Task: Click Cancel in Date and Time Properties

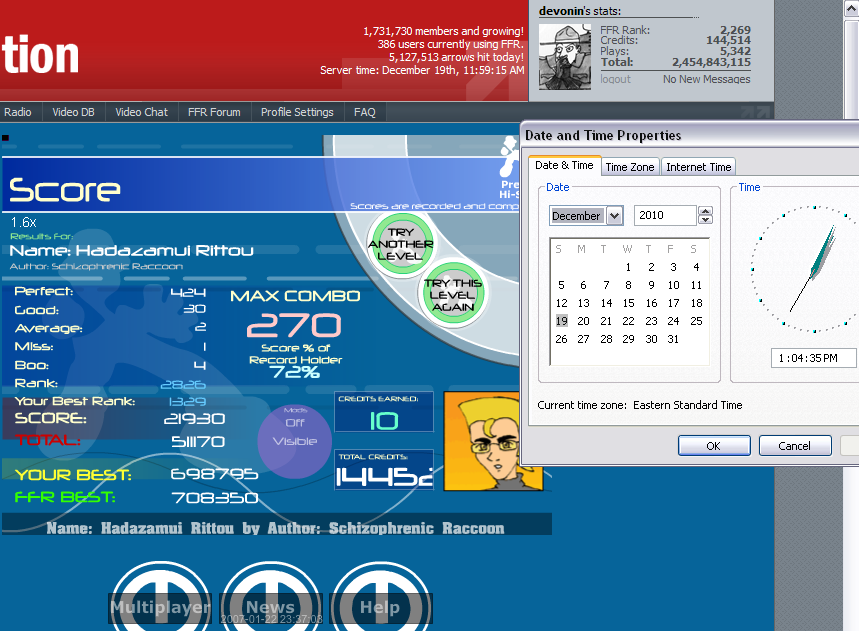Action: point(795,445)
